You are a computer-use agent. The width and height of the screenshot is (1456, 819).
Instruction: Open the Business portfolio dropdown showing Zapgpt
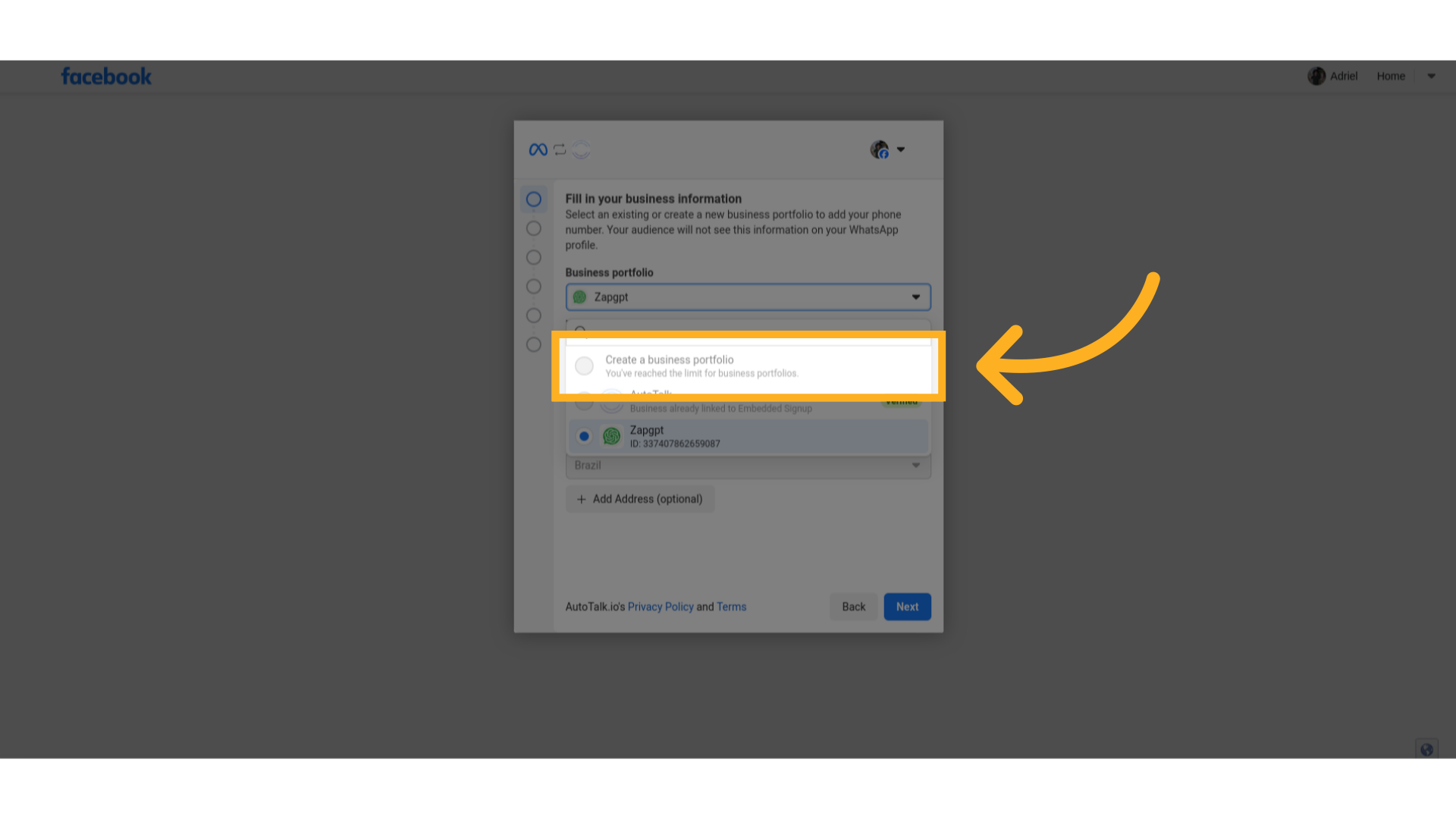[748, 297]
